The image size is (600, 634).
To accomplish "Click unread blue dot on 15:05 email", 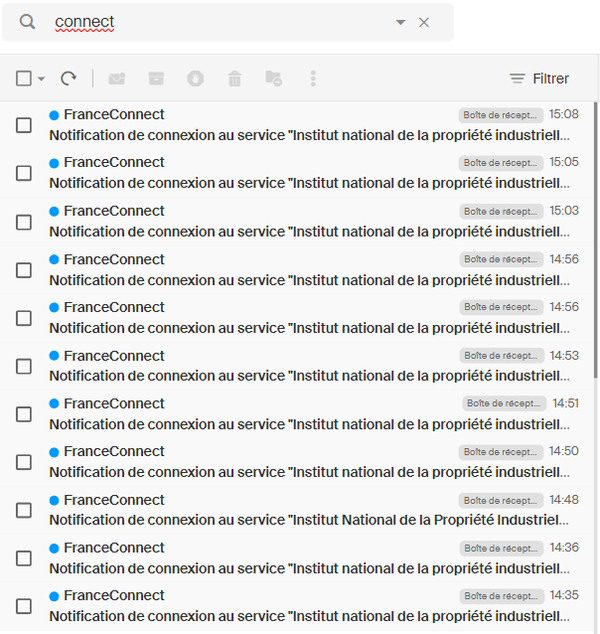I will (54, 163).
